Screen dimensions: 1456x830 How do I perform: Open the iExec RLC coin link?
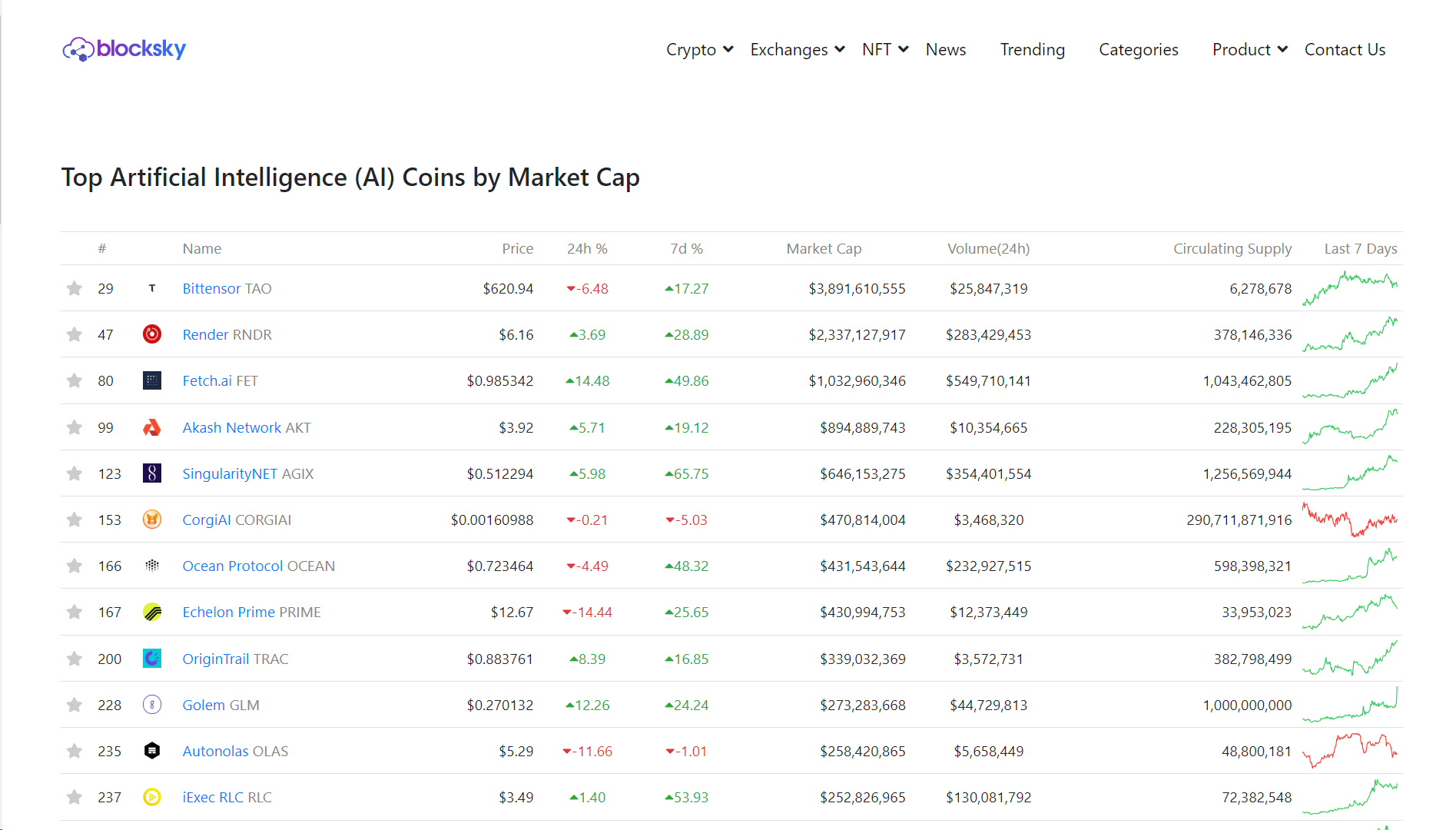(x=213, y=797)
